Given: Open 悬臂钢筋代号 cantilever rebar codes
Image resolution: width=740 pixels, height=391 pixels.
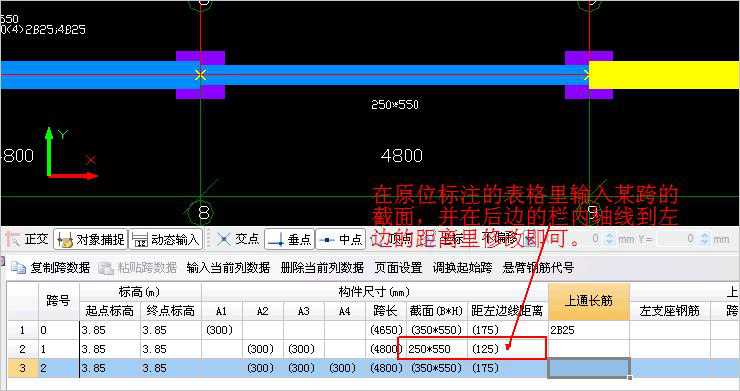Looking at the screenshot, I should tap(538, 268).
